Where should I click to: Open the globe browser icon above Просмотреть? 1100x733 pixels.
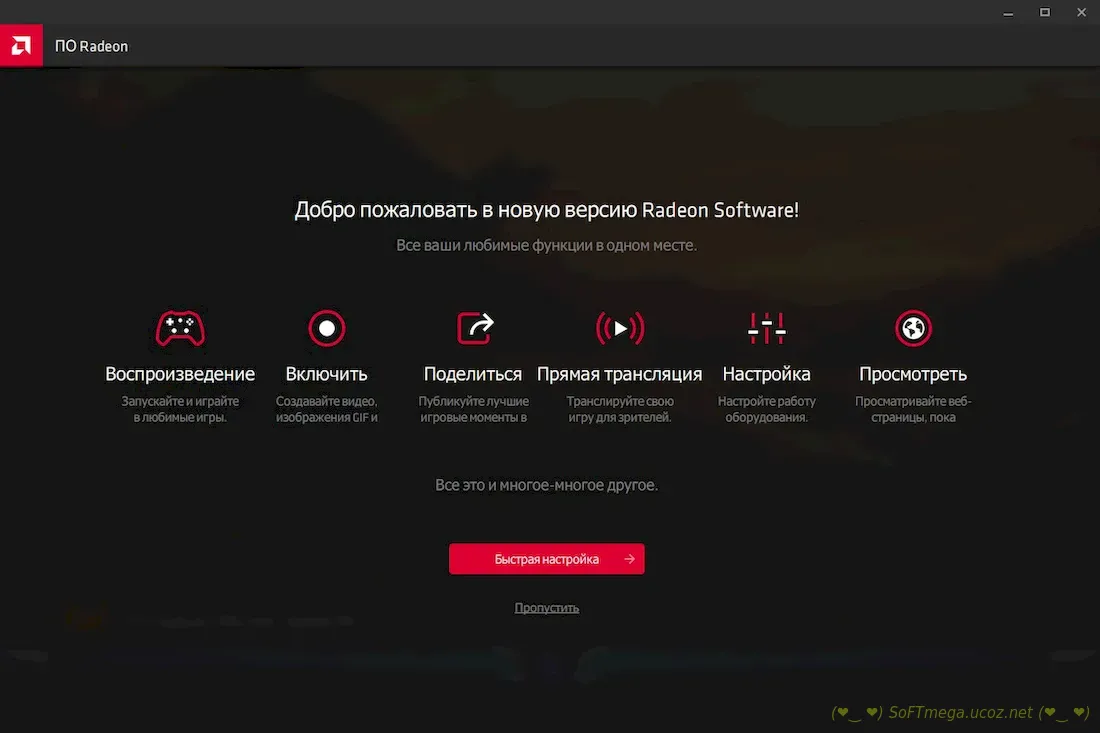point(913,328)
